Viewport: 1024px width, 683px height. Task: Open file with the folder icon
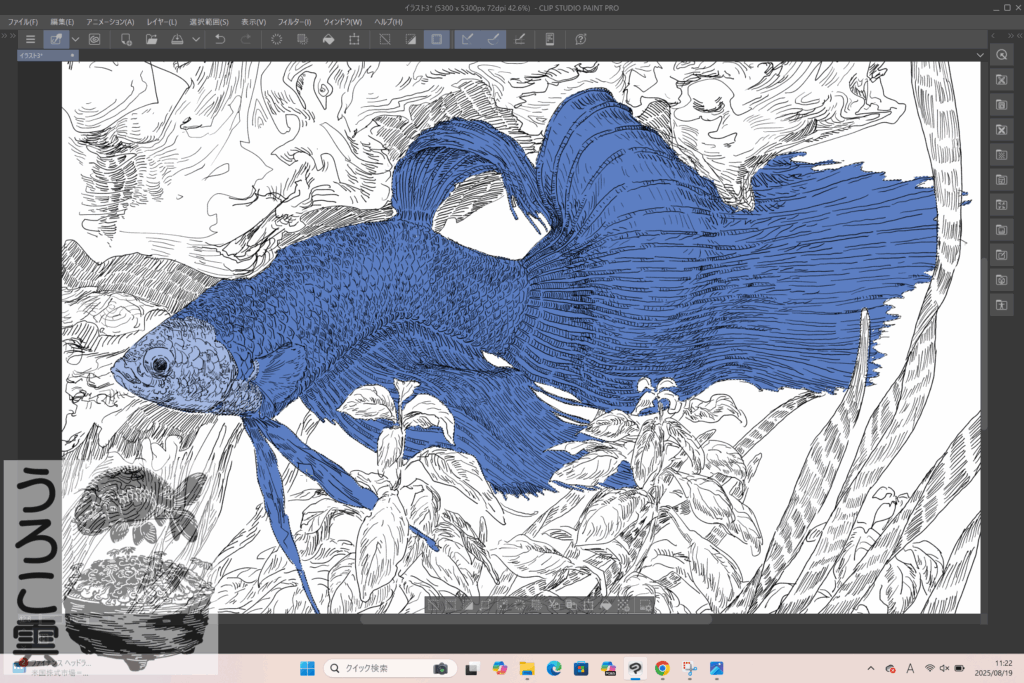coord(152,39)
